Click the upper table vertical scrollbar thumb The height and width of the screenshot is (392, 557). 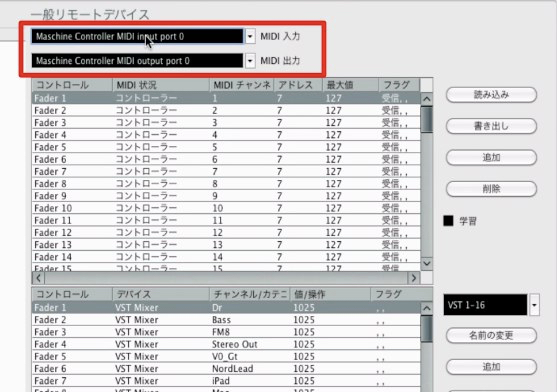click(427, 120)
